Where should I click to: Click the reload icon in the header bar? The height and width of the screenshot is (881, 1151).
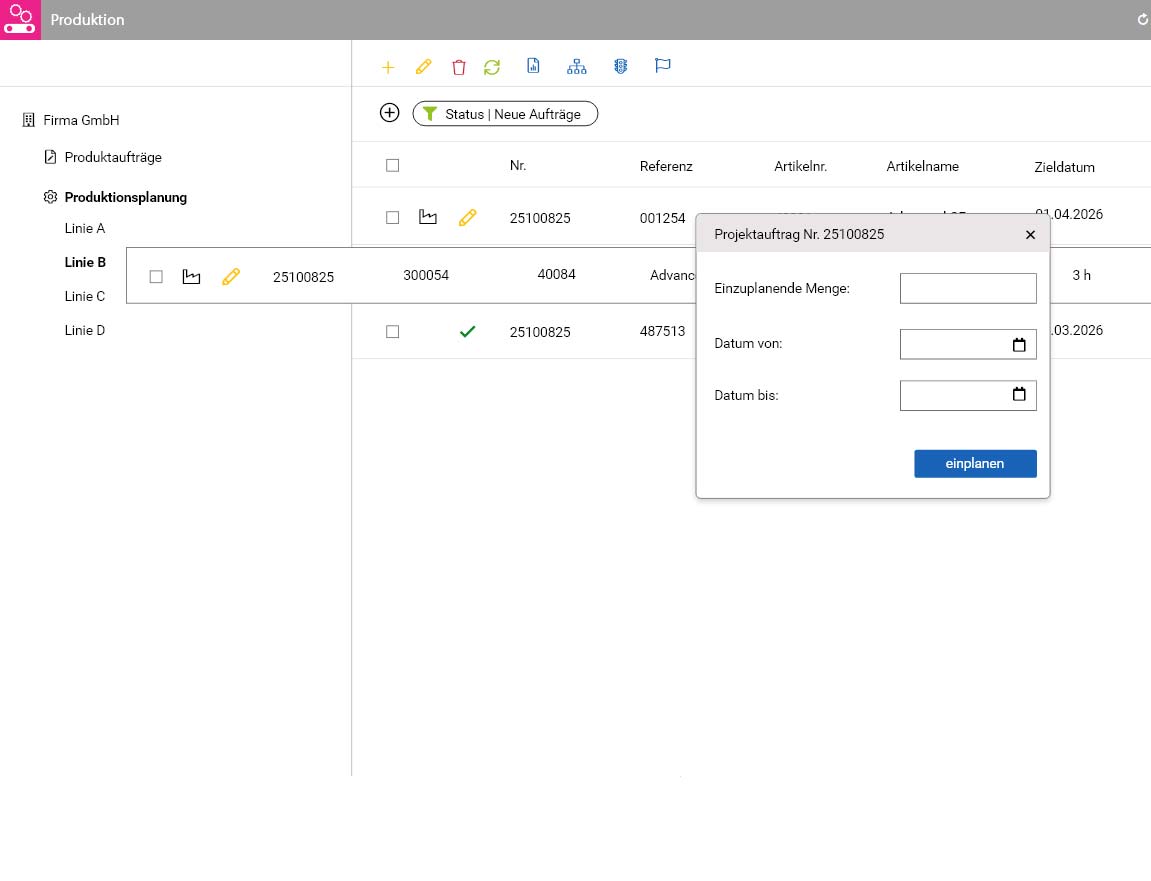(x=1142, y=20)
